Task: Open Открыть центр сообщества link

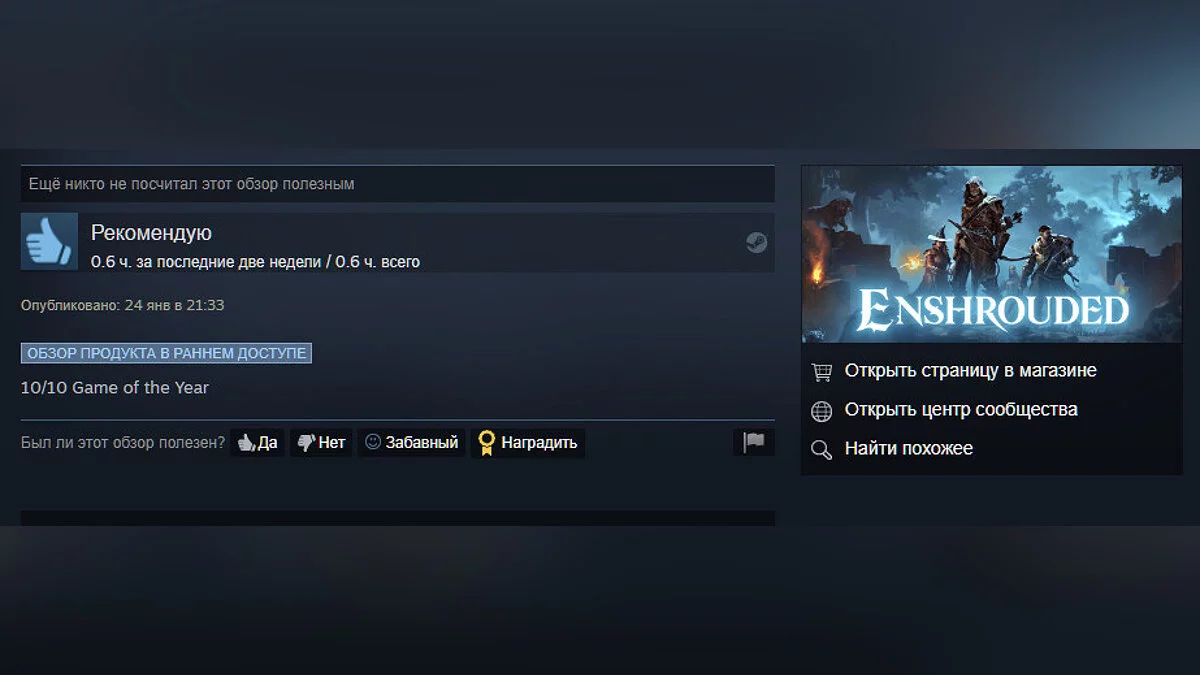Action: tap(961, 410)
